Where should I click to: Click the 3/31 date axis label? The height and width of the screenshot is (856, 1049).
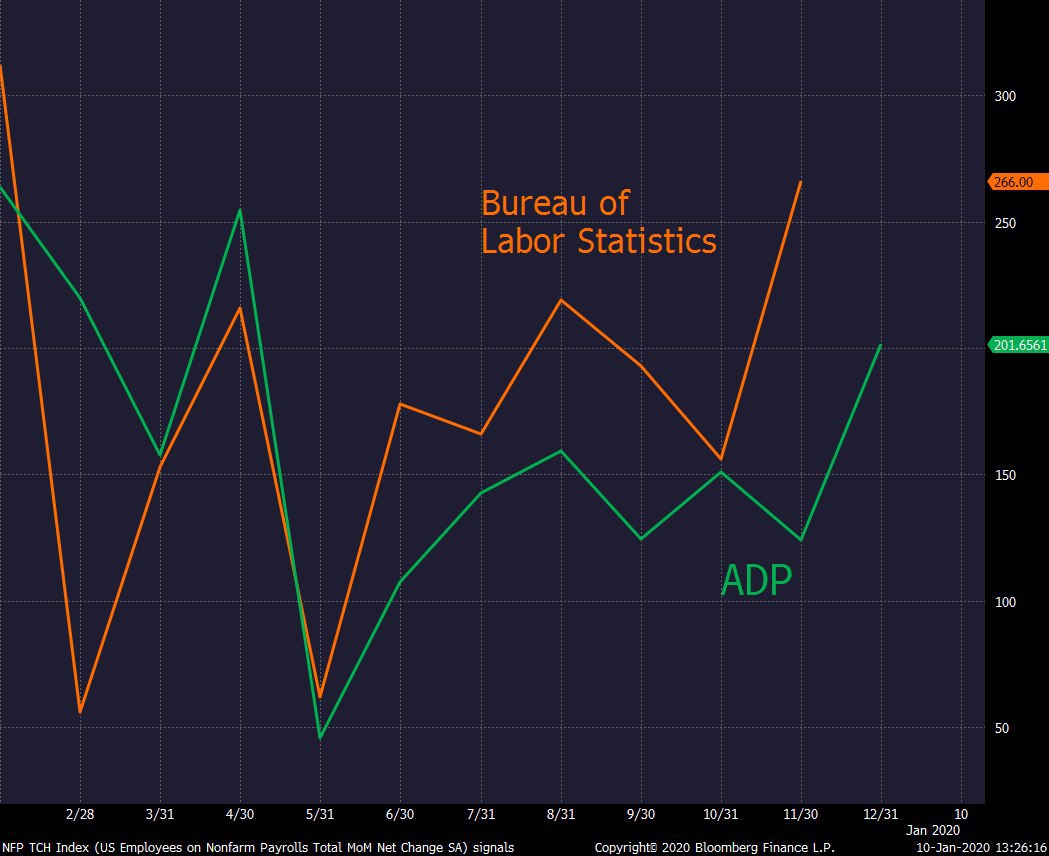(160, 814)
